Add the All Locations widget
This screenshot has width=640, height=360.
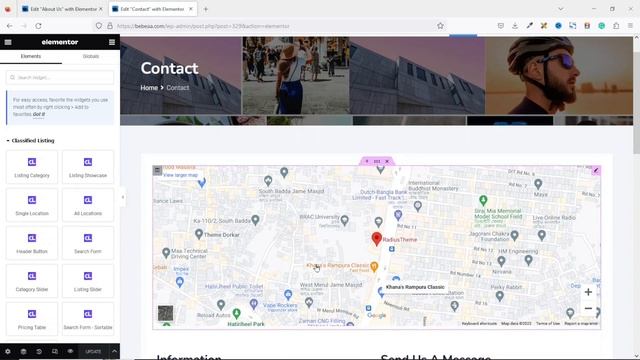tap(88, 205)
